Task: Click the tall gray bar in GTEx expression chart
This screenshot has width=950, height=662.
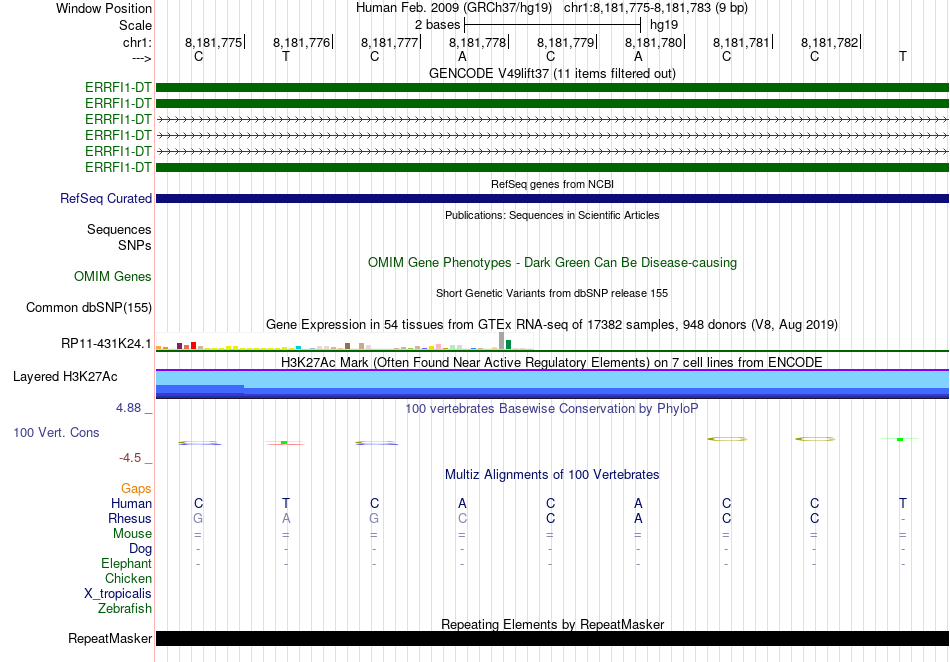Action: (501, 340)
